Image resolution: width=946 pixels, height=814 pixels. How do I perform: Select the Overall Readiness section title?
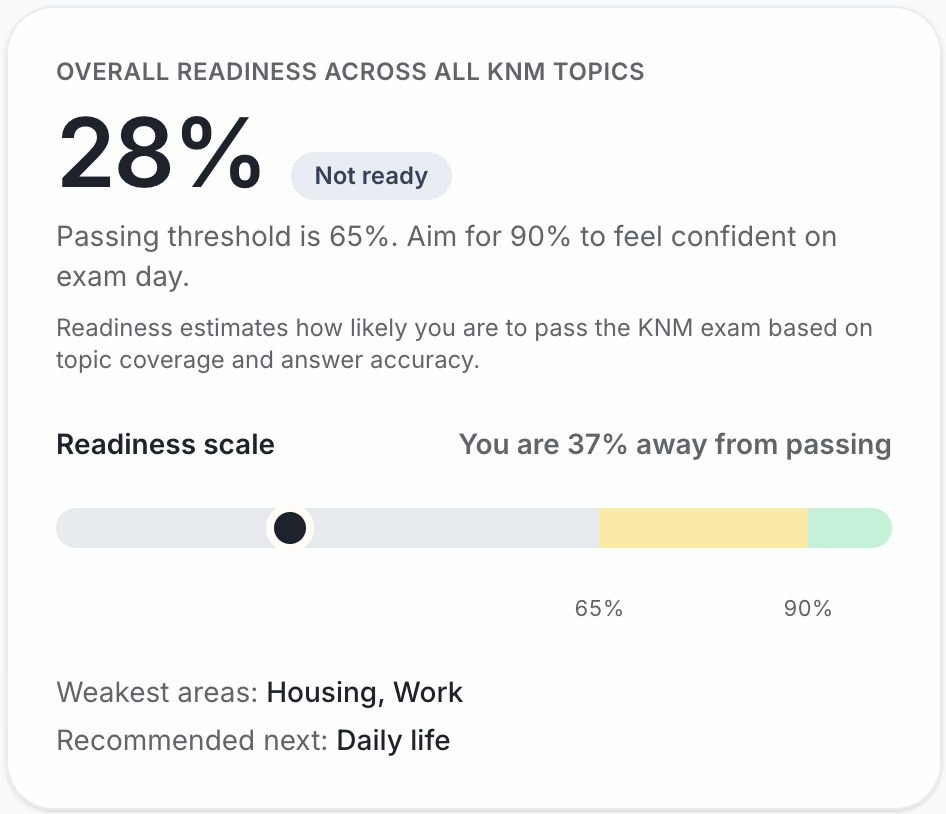[x=351, y=72]
